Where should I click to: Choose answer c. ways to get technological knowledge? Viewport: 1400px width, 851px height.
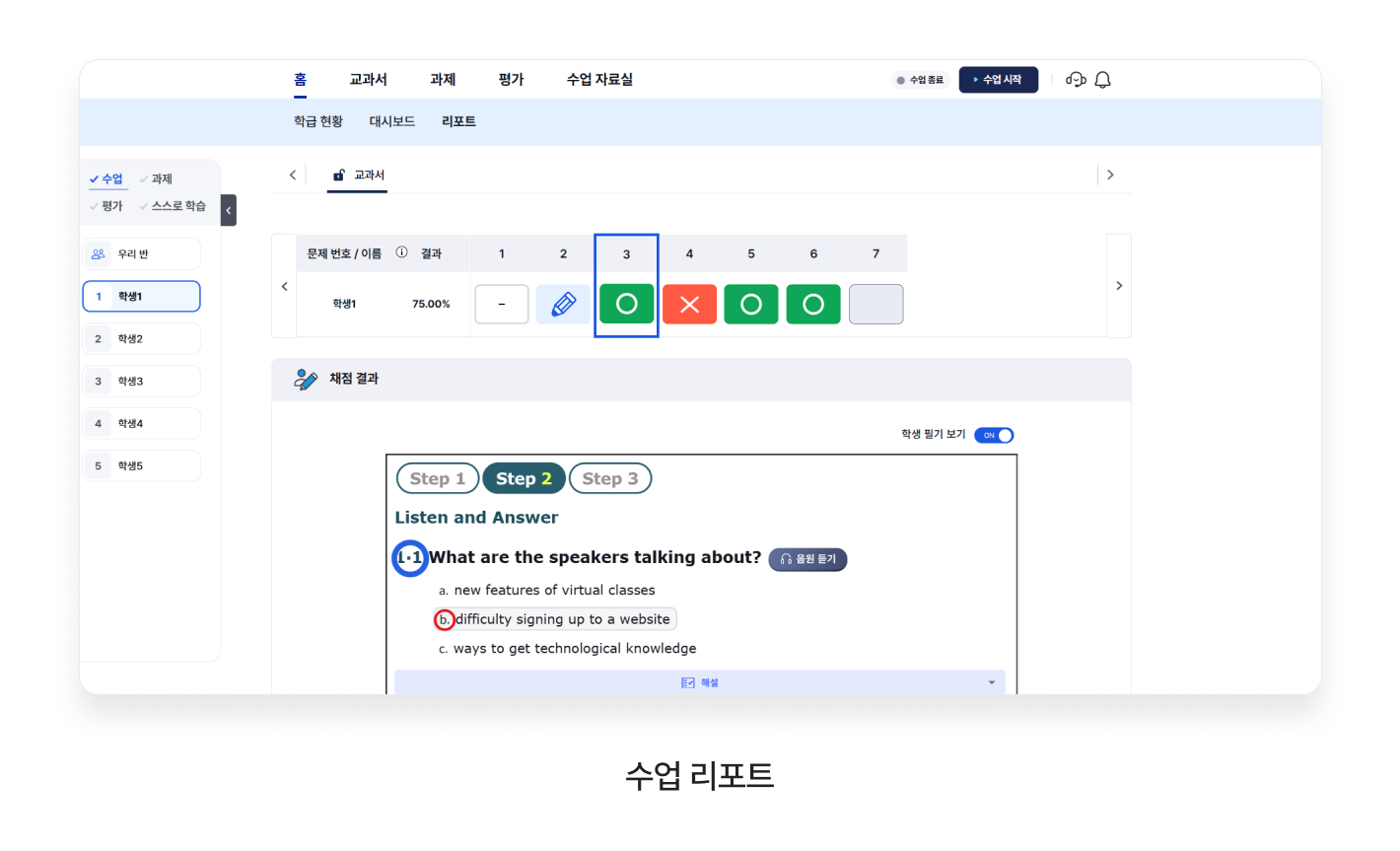[x=574, y=649]
